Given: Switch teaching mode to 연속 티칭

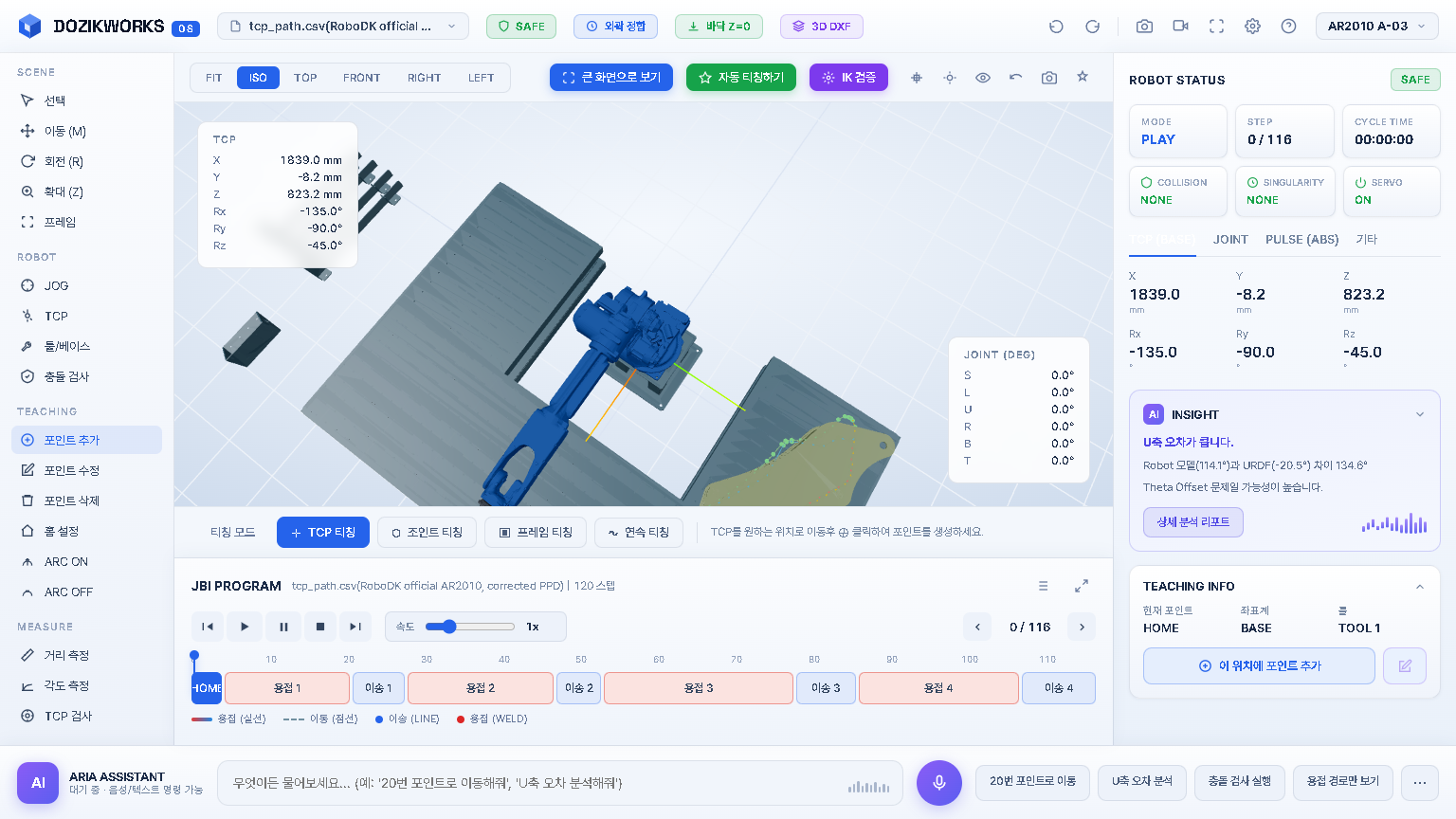Looking at the screenshot, I should (x=639, y=533).
